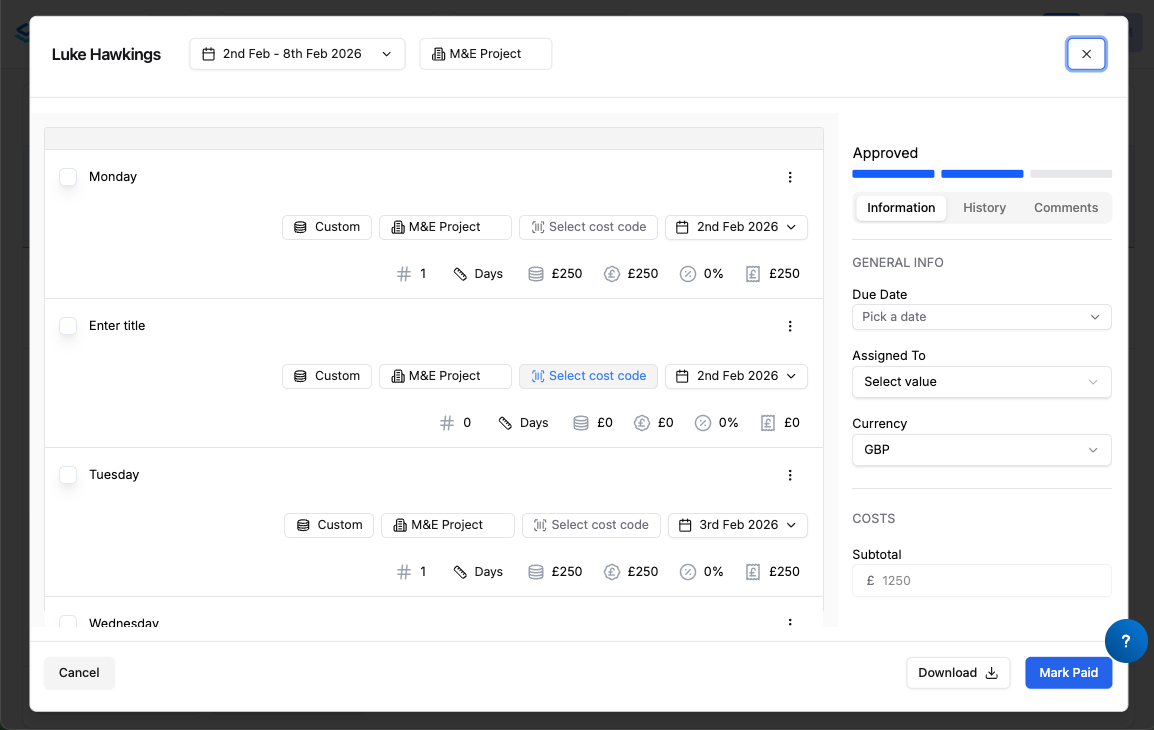Open the Enter title row three-dot menu

[x=790, y=326]
